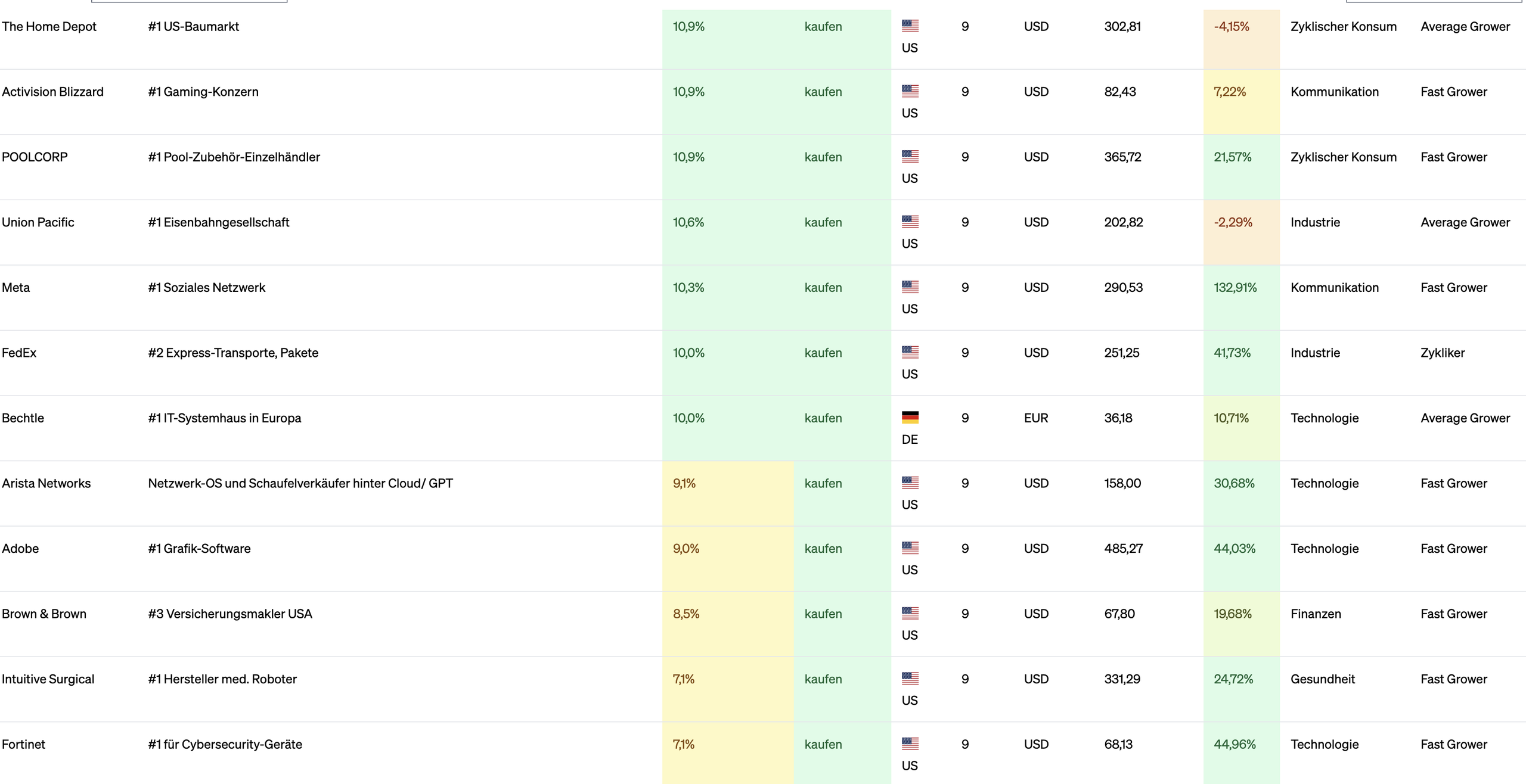The height and width of the screenshot is (784, 1526).
Task: Click the US flag next to Meta
Action: pos(910,287)
